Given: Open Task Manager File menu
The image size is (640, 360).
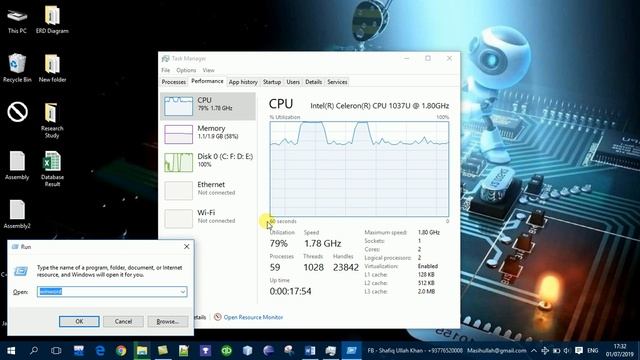Looking at the screenshot, I should tap(165, 70).
